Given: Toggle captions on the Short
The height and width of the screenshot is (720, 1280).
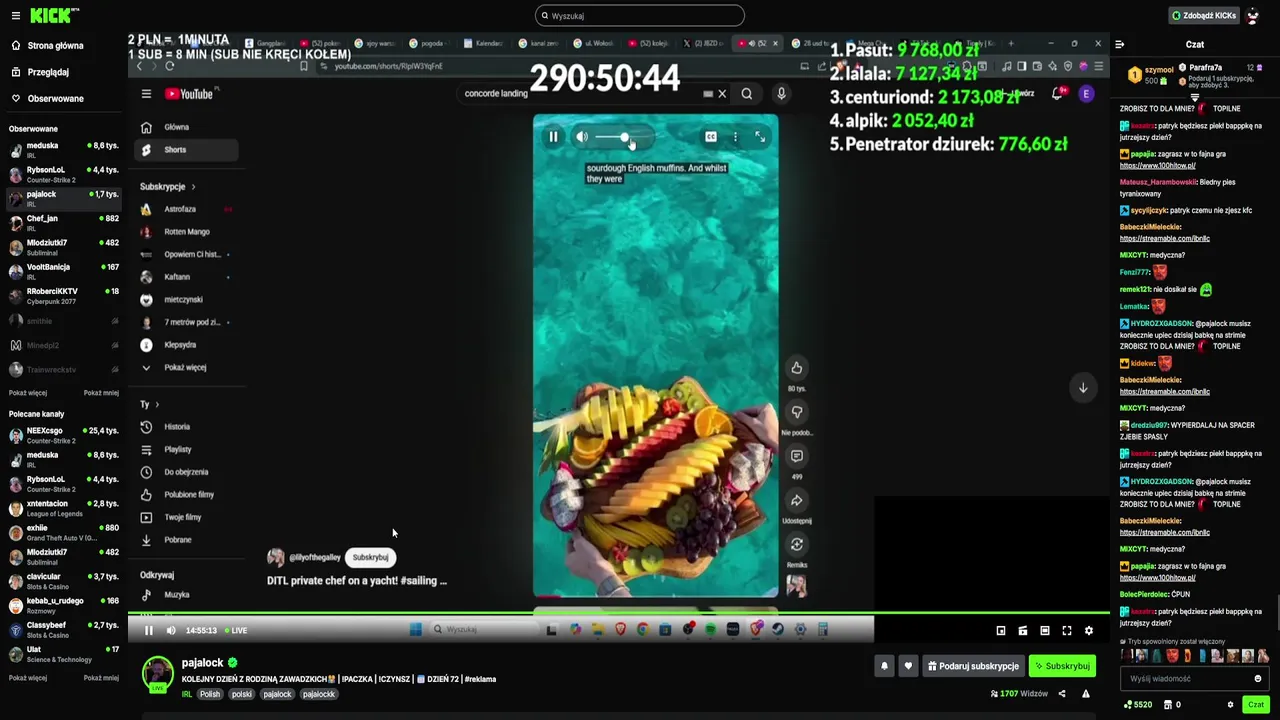Looking at the screenshot, I should pyautogui.click(x=710, y=137).
